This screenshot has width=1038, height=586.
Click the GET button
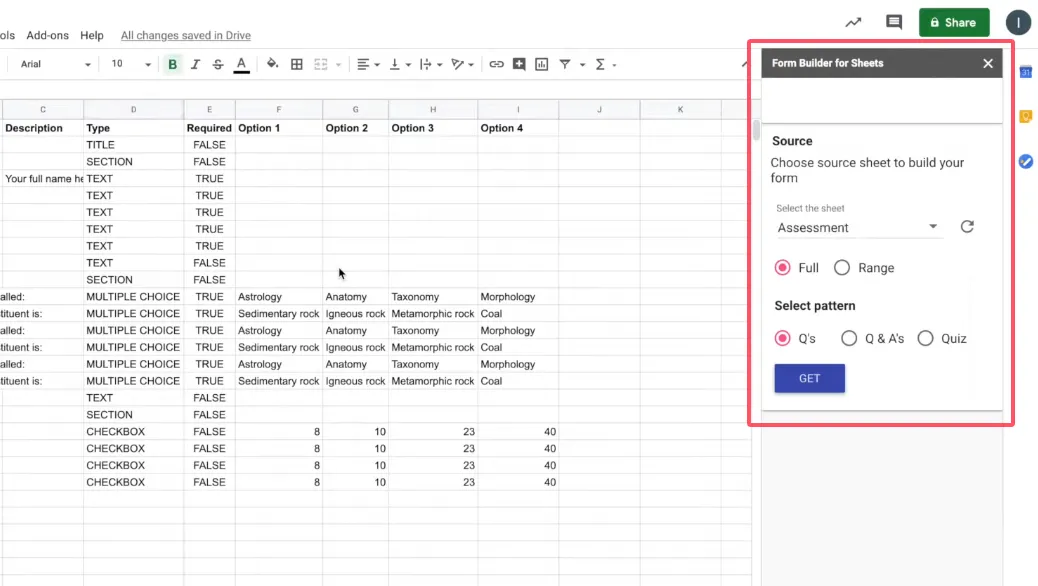tap(809, 378)
